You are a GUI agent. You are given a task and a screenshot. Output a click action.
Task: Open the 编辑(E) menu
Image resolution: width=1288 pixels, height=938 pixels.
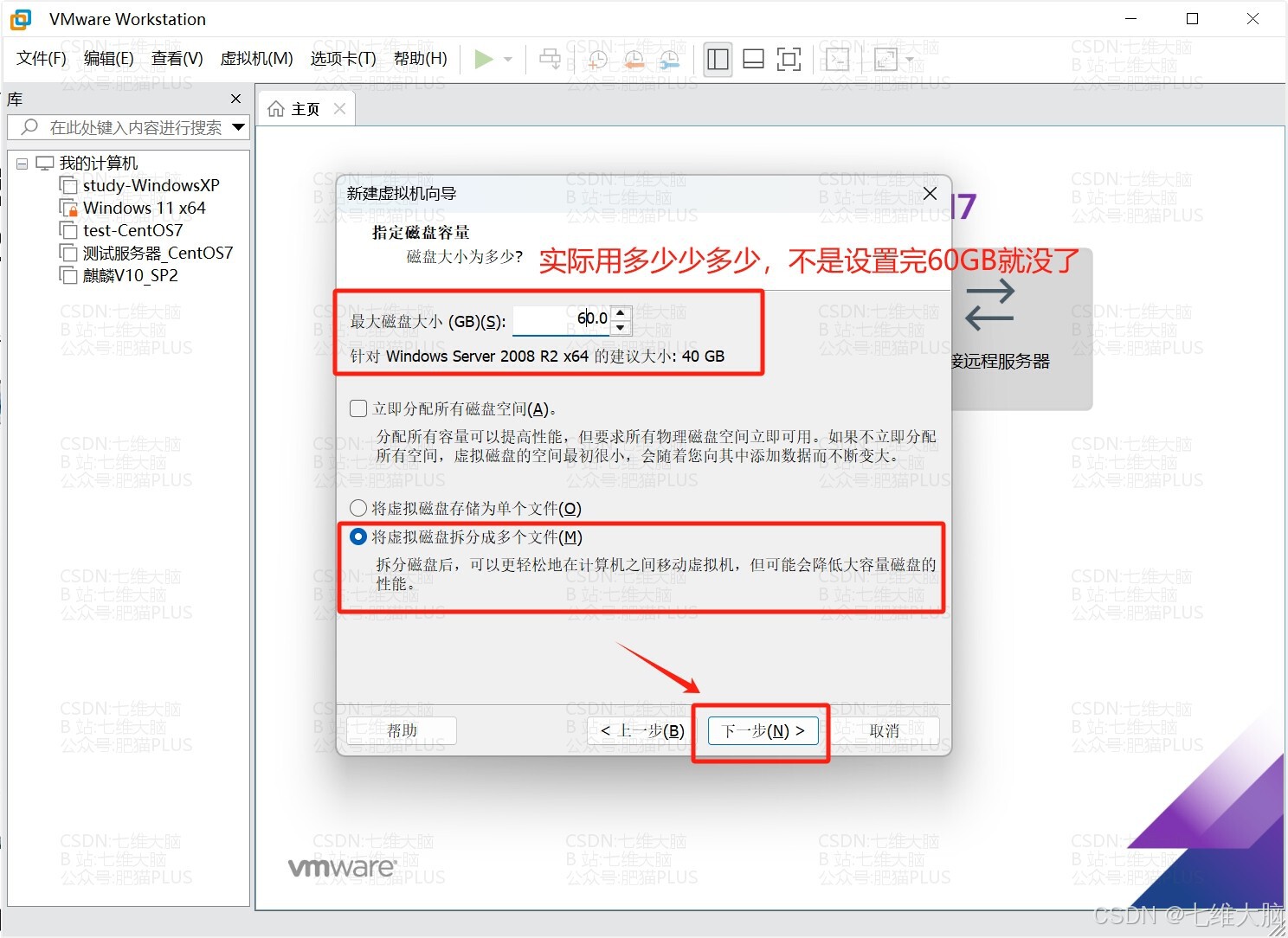point(109,58)
